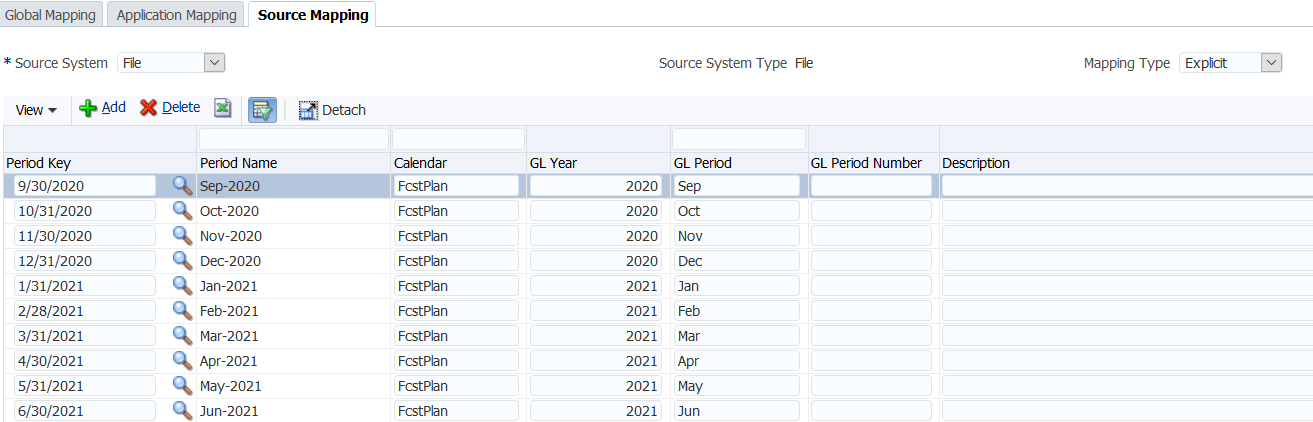Open lookup icon next to 6/30/2021
1313x422 pixels.
(x=182, y=410)
